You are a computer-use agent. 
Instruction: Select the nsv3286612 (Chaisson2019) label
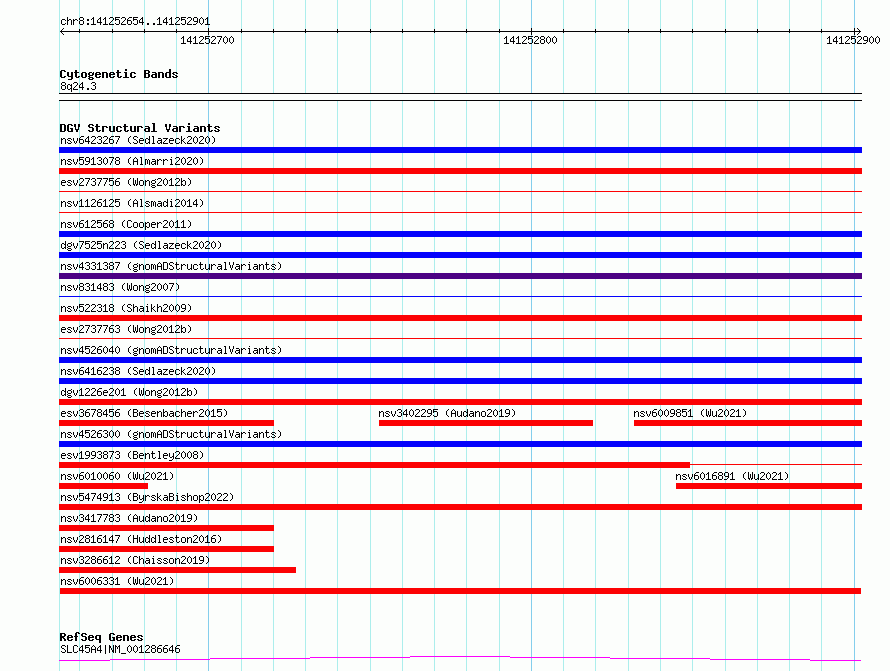(x=135, y=560)
